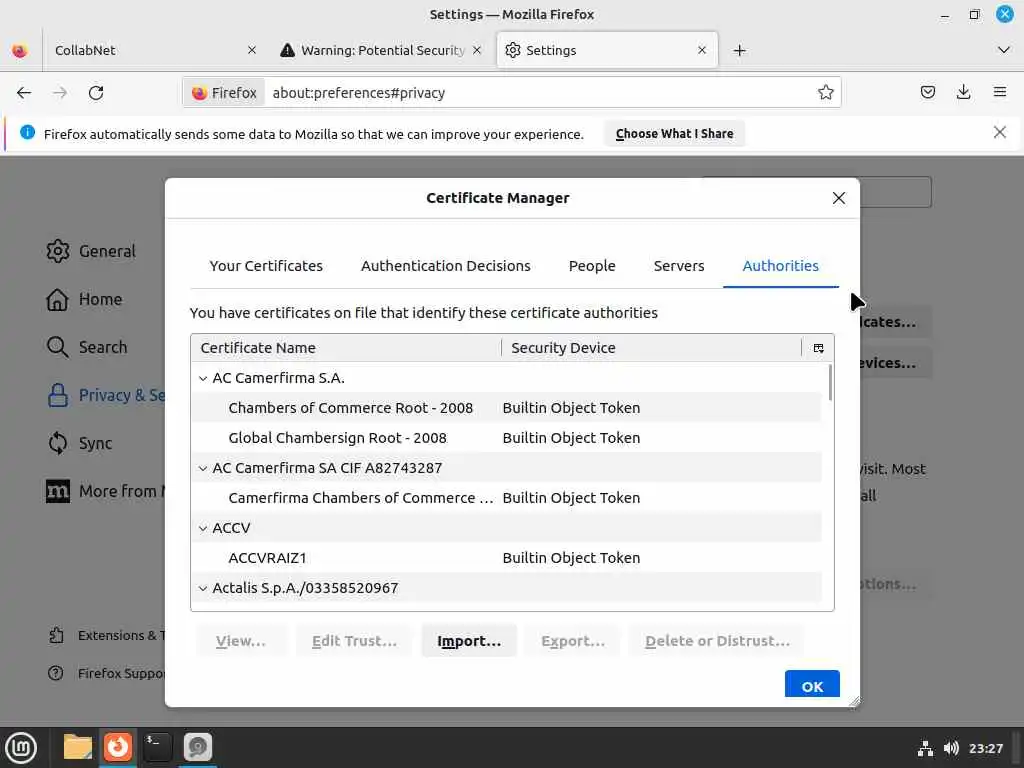The width and height of the screenshot is (1024, 768).
Task: Open Home settings category
Action: pyautogui.click(x=84, y=299)
